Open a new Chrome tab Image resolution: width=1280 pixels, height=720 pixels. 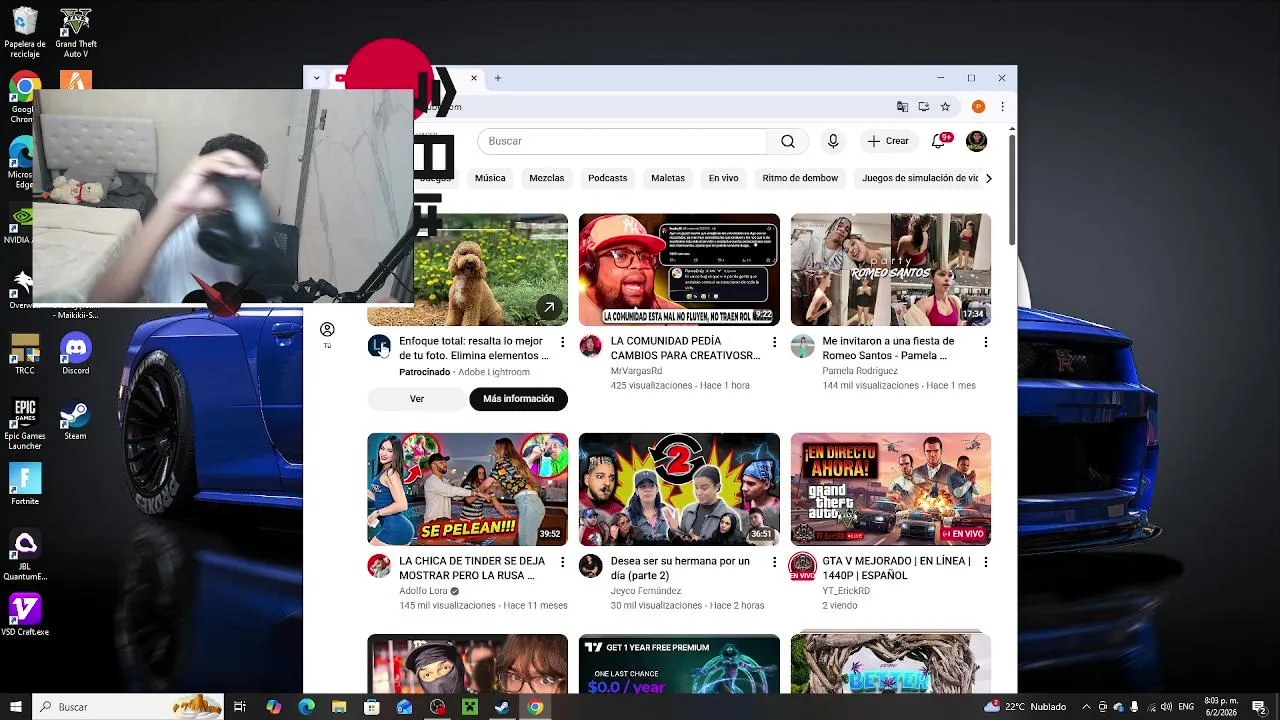(x=497, y=78)
